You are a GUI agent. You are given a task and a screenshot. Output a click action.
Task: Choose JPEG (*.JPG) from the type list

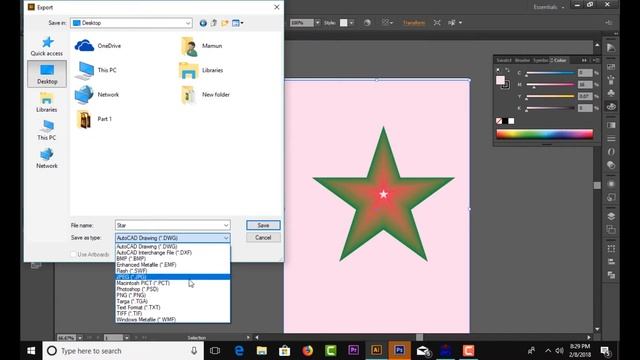coord(173,277)
